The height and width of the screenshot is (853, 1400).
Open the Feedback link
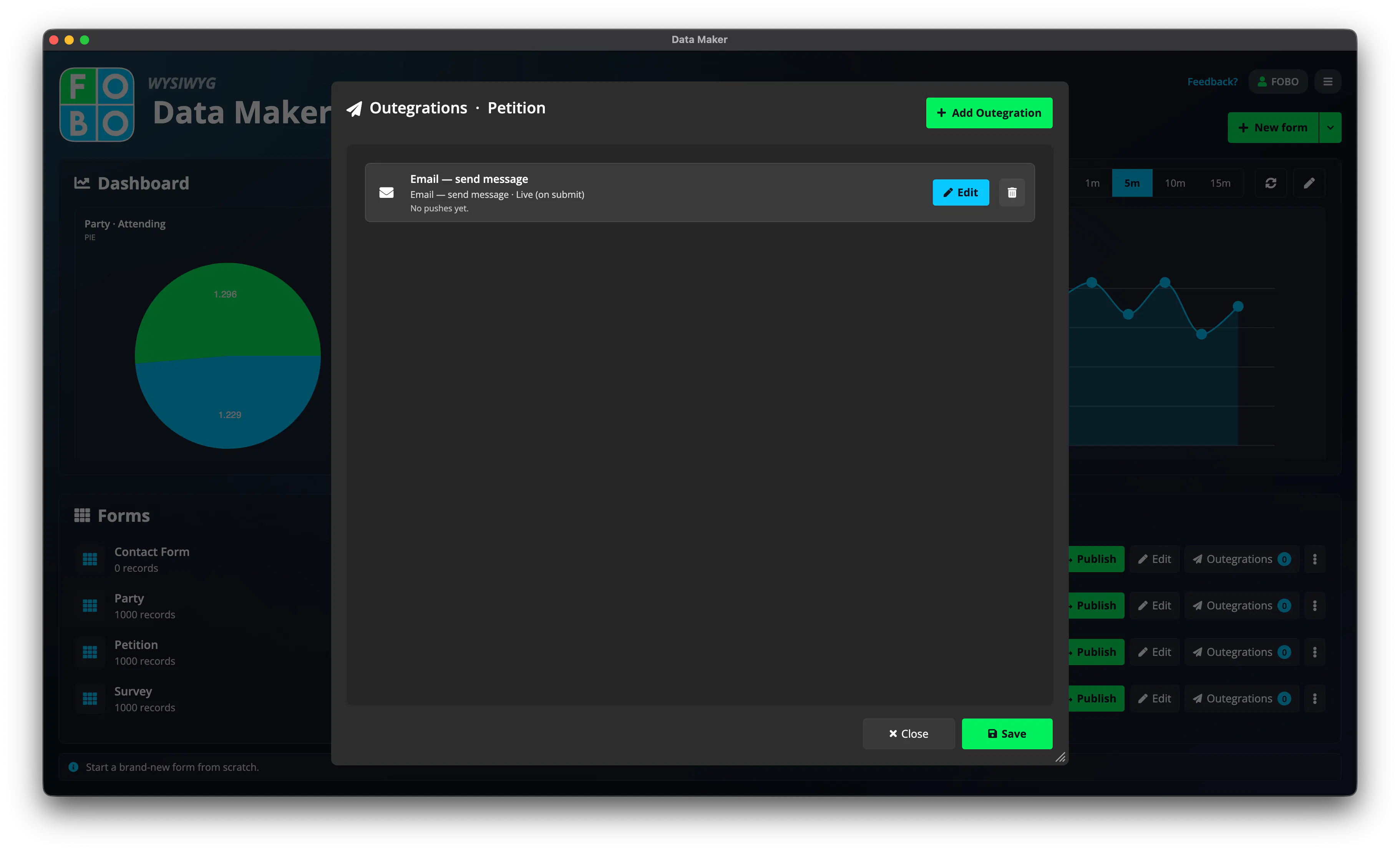coord(1212,81)
